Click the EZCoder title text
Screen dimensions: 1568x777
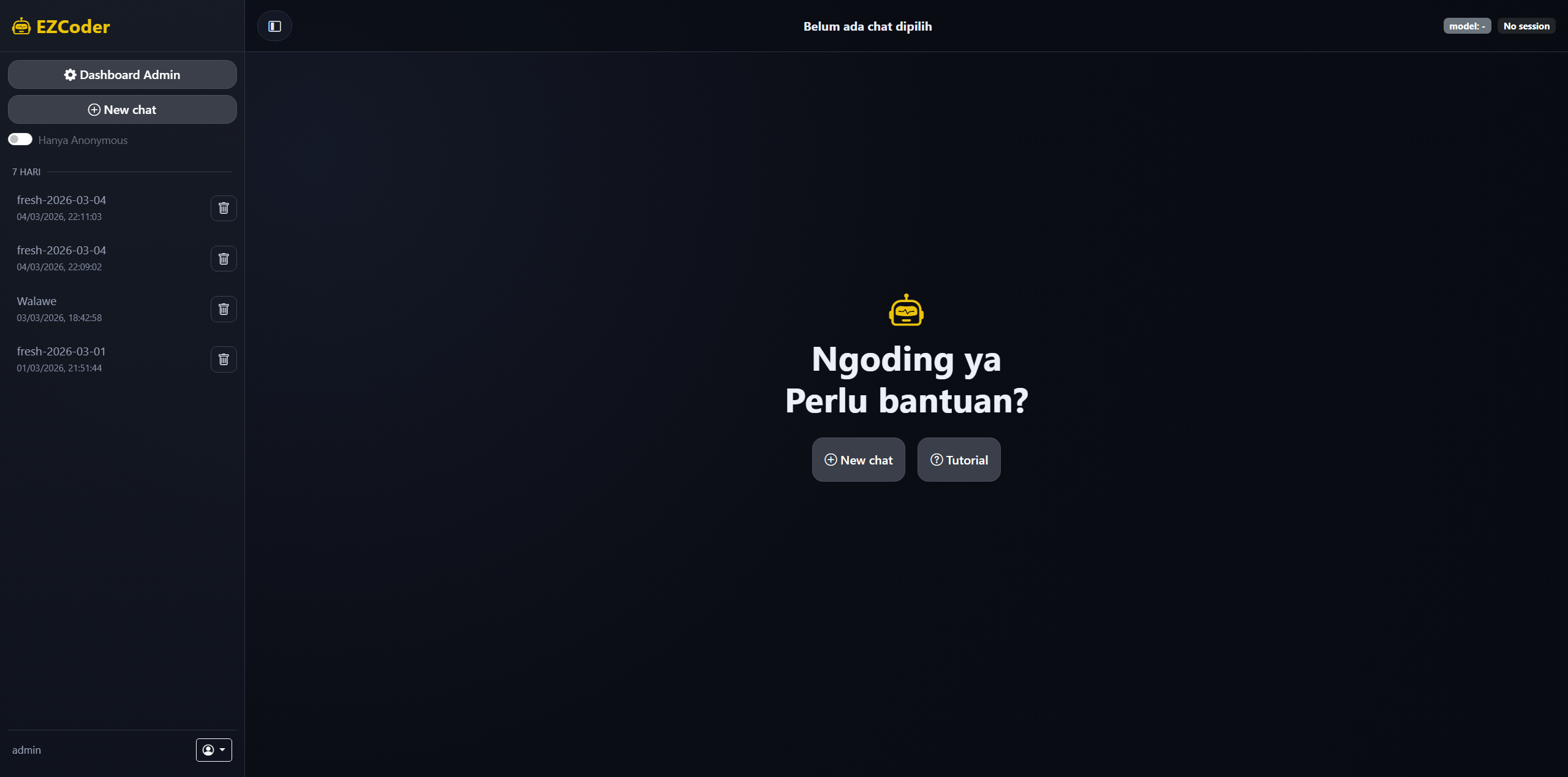tap(73, 26)
